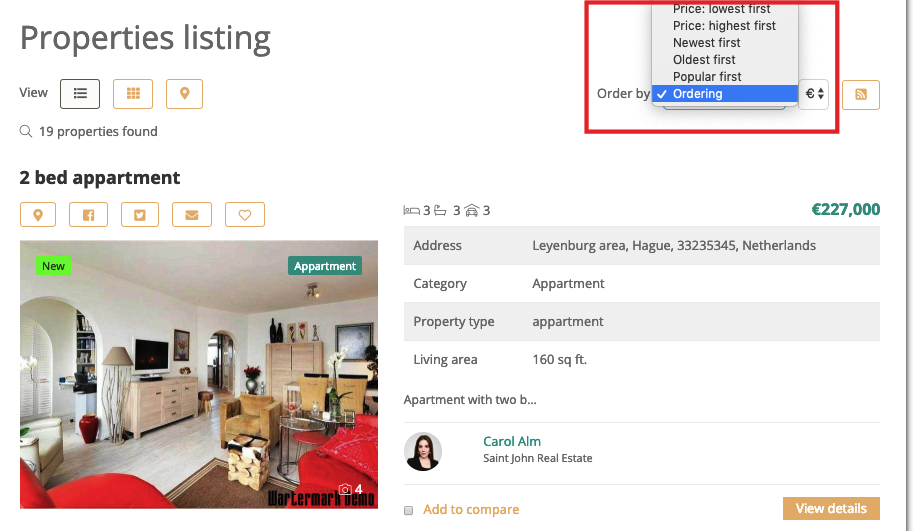Share property on Facebook
The width and height of the screenshot is (913, 531).
(x=88, y=214)
